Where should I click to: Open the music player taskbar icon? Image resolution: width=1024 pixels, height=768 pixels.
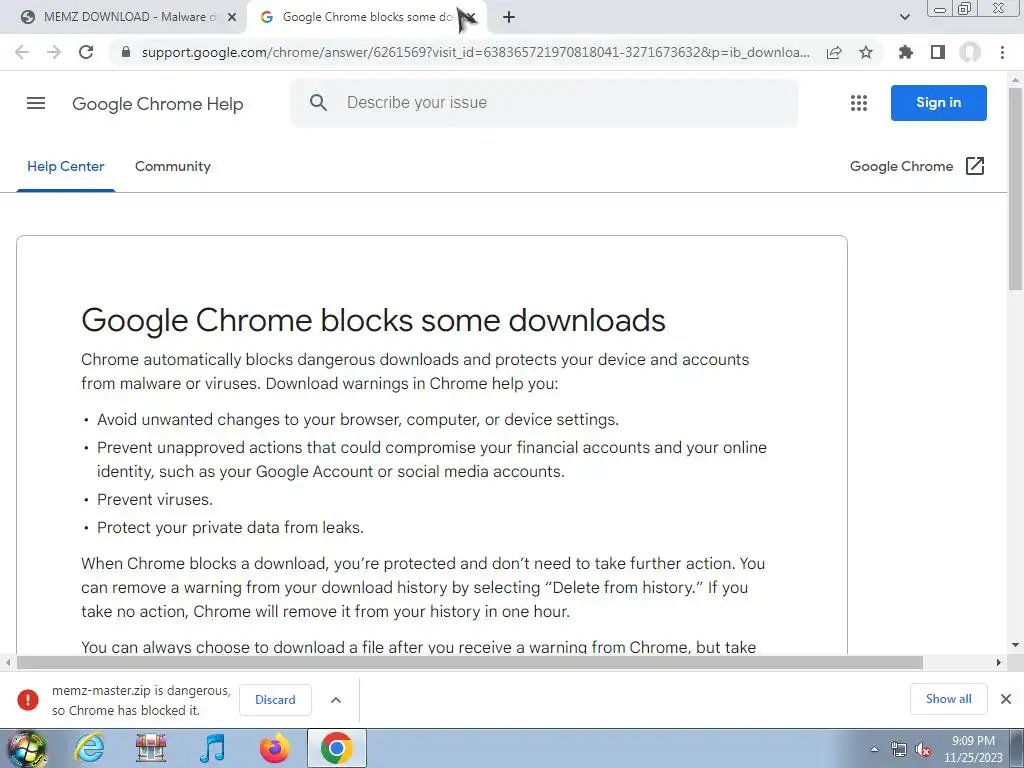(x=212, y=748)
